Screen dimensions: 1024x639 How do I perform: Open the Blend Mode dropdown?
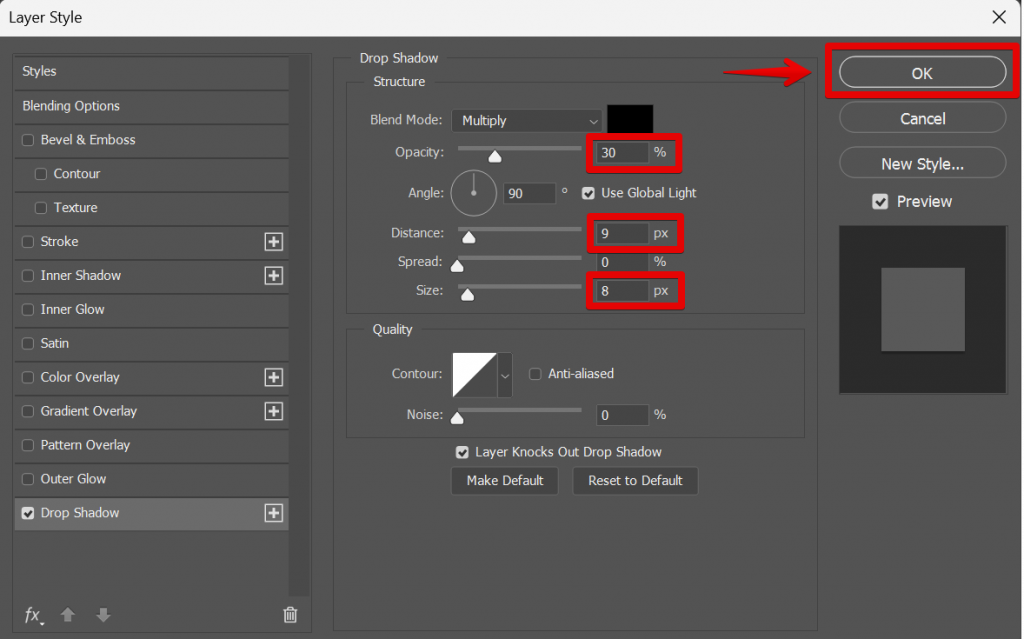(x=527, y=120)
